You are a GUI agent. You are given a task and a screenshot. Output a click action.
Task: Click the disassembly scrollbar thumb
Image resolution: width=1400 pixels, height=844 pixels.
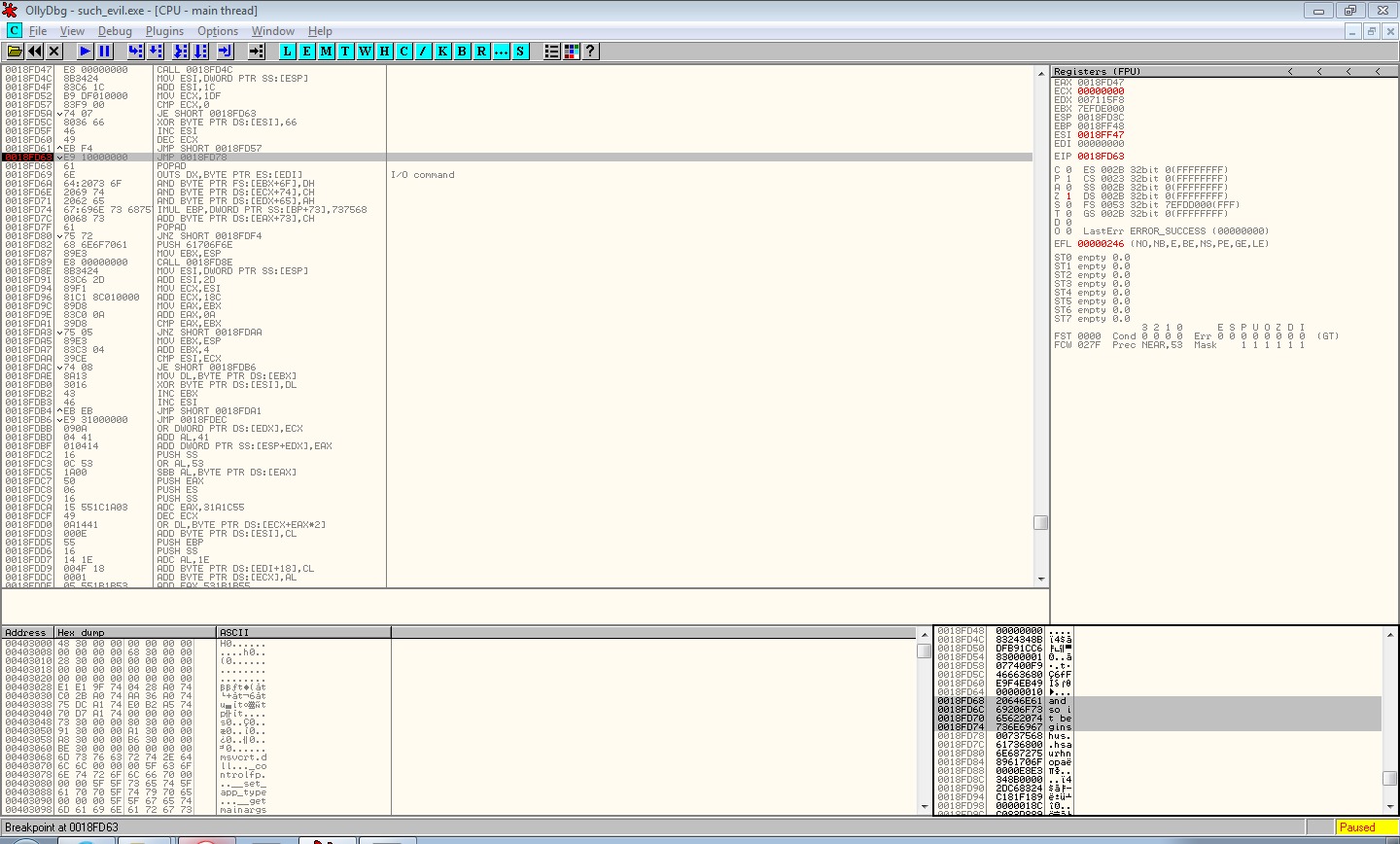pyautogui.click(x=1040, y=522)
